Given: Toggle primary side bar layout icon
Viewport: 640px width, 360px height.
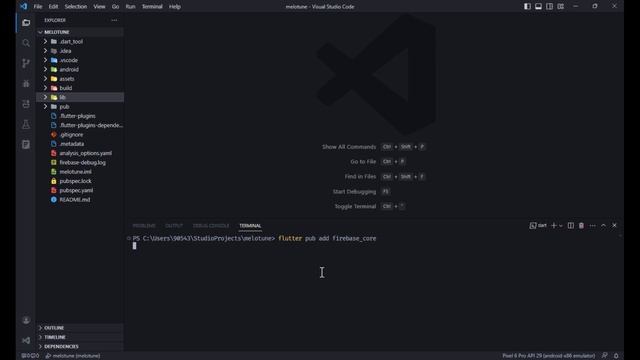Looking at the screenshot, I should [x=527, y=7].
